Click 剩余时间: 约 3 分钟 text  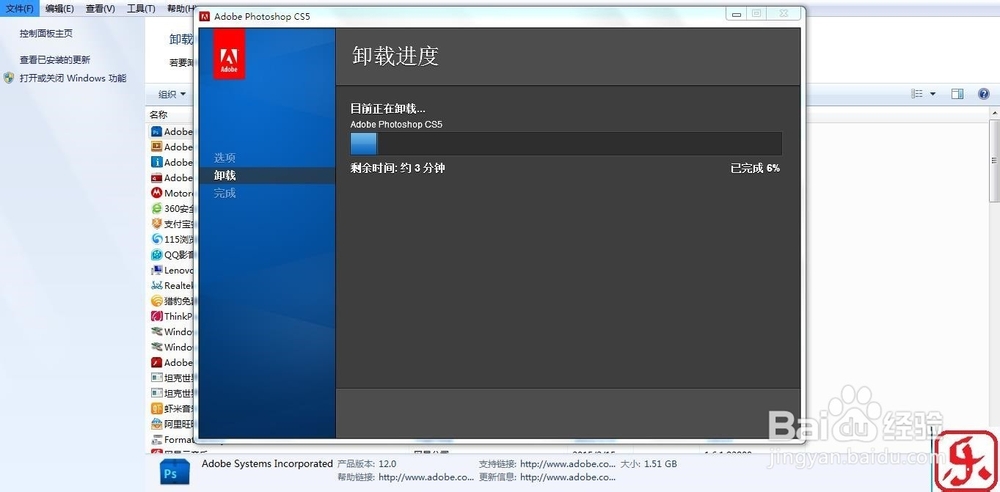[397, 168]
